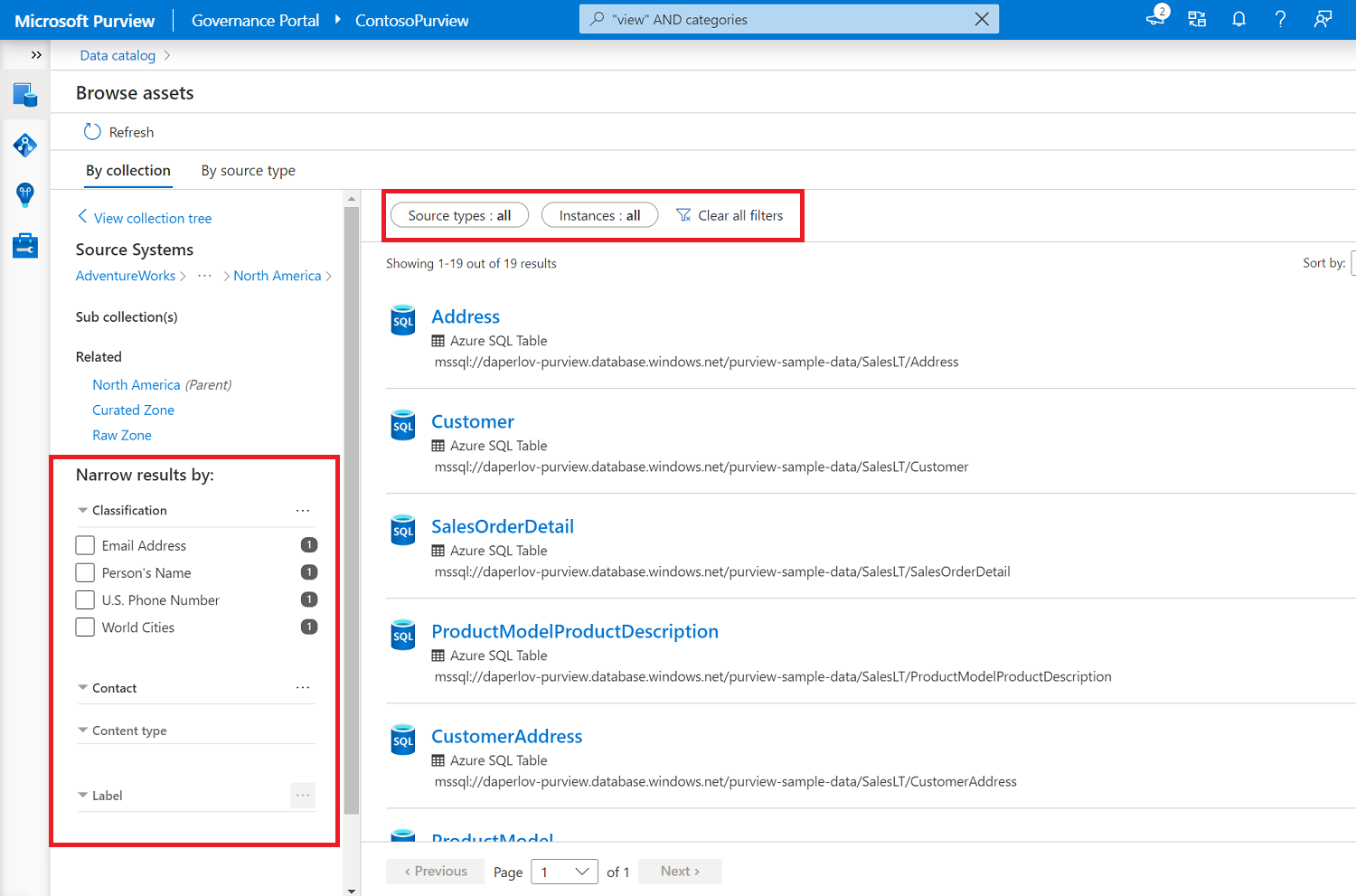Check the Person's Name classification checkbox
1356x896 pixels.
(85, 572)
